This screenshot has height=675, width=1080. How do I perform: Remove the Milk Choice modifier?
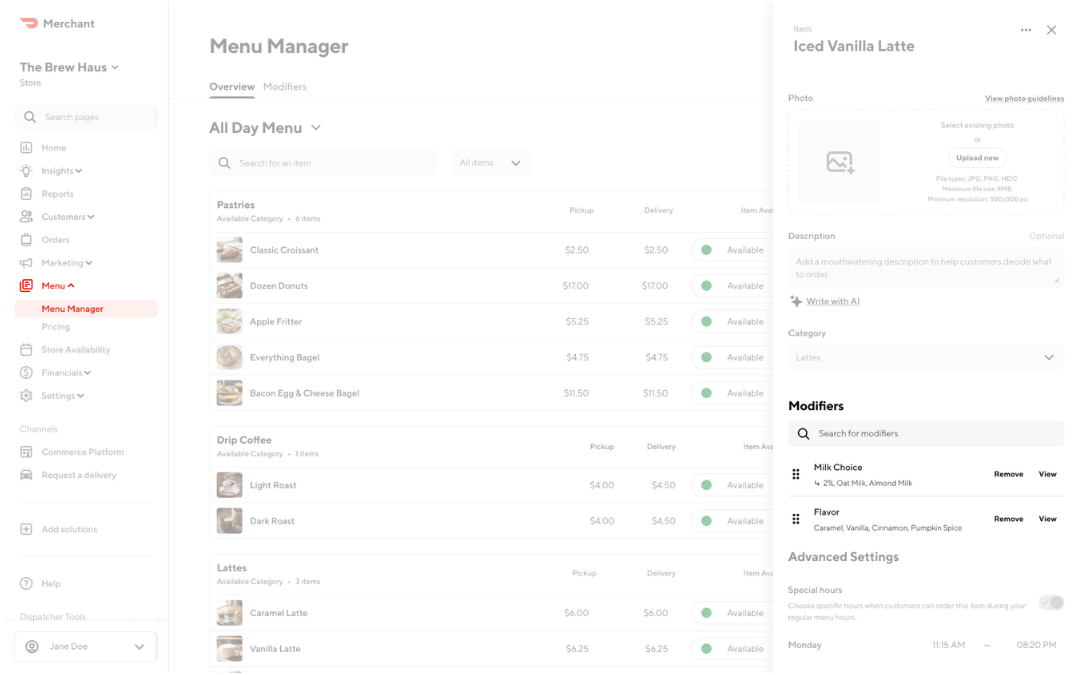coord(1008,474)
